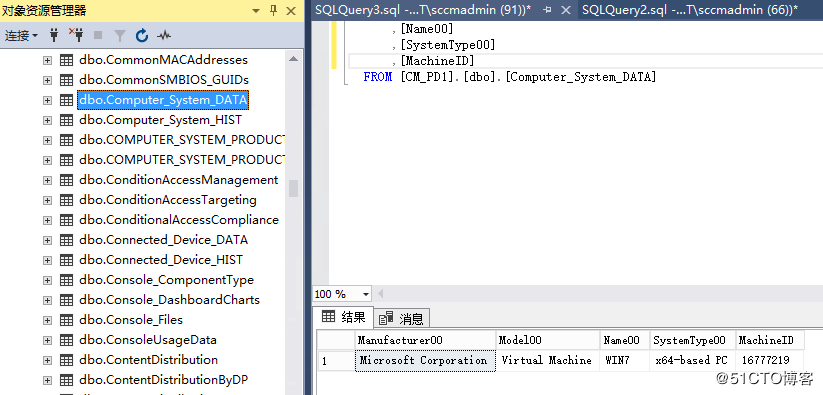The image size is (823, 395).
Task: Expand dbo.Computer_System_HIST node
Action: (x=47, y=120)
